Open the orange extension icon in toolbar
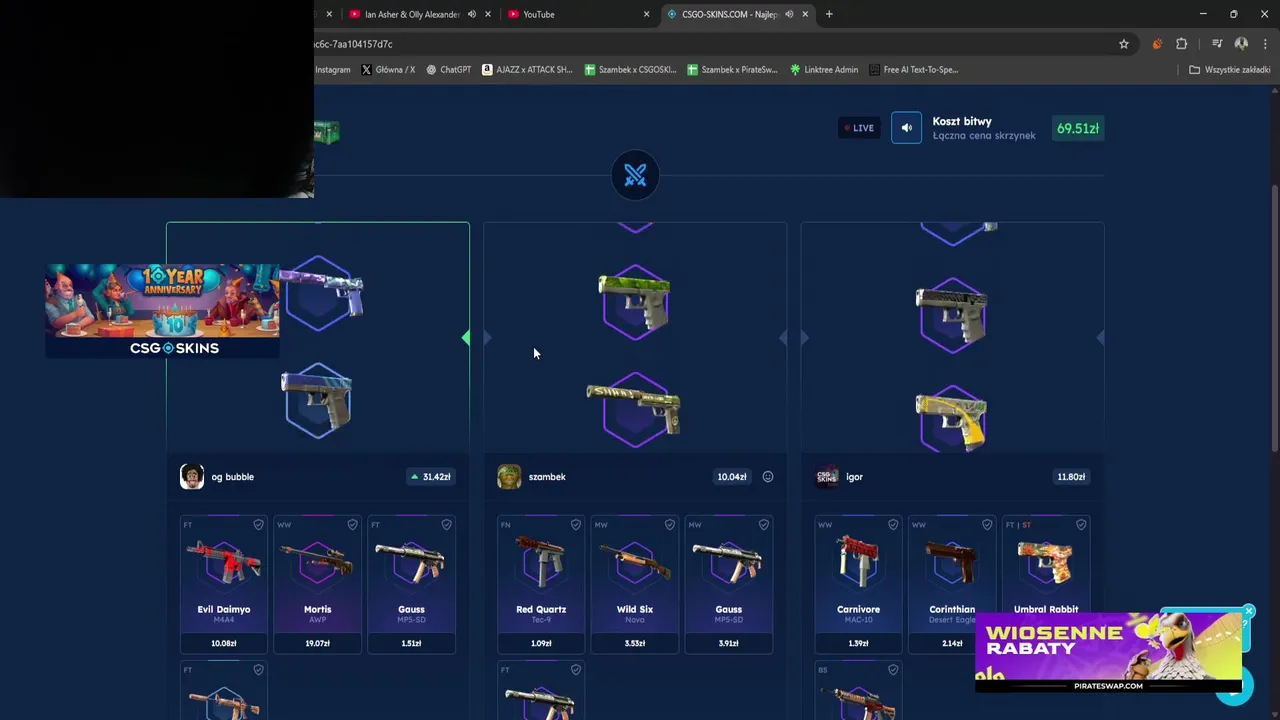Image resolution: width=1280 pixels, height=720 pixels. point(1157,44)
